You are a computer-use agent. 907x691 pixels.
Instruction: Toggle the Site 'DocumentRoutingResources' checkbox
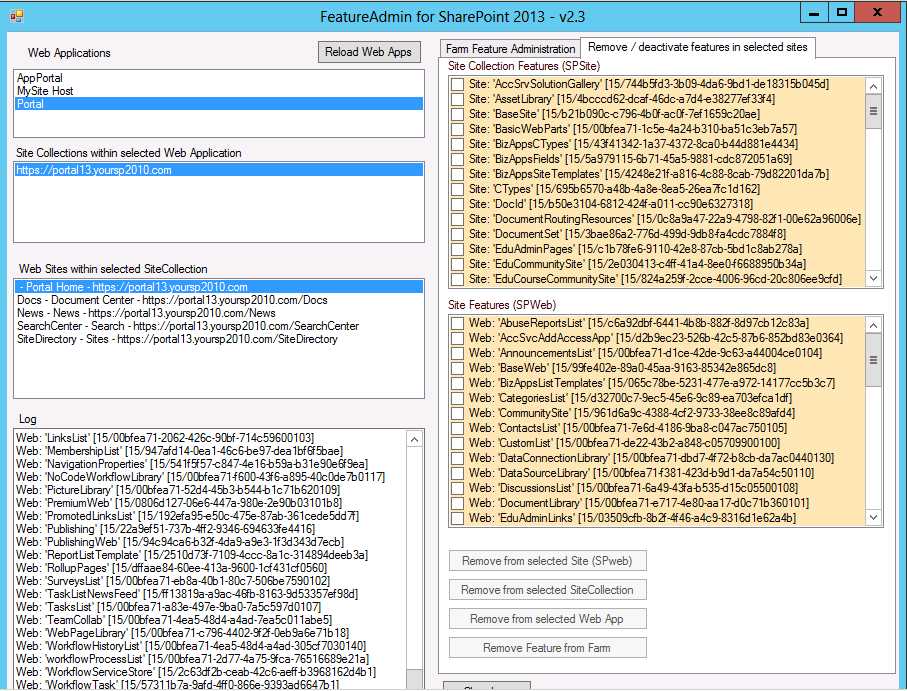coord(458,220)
